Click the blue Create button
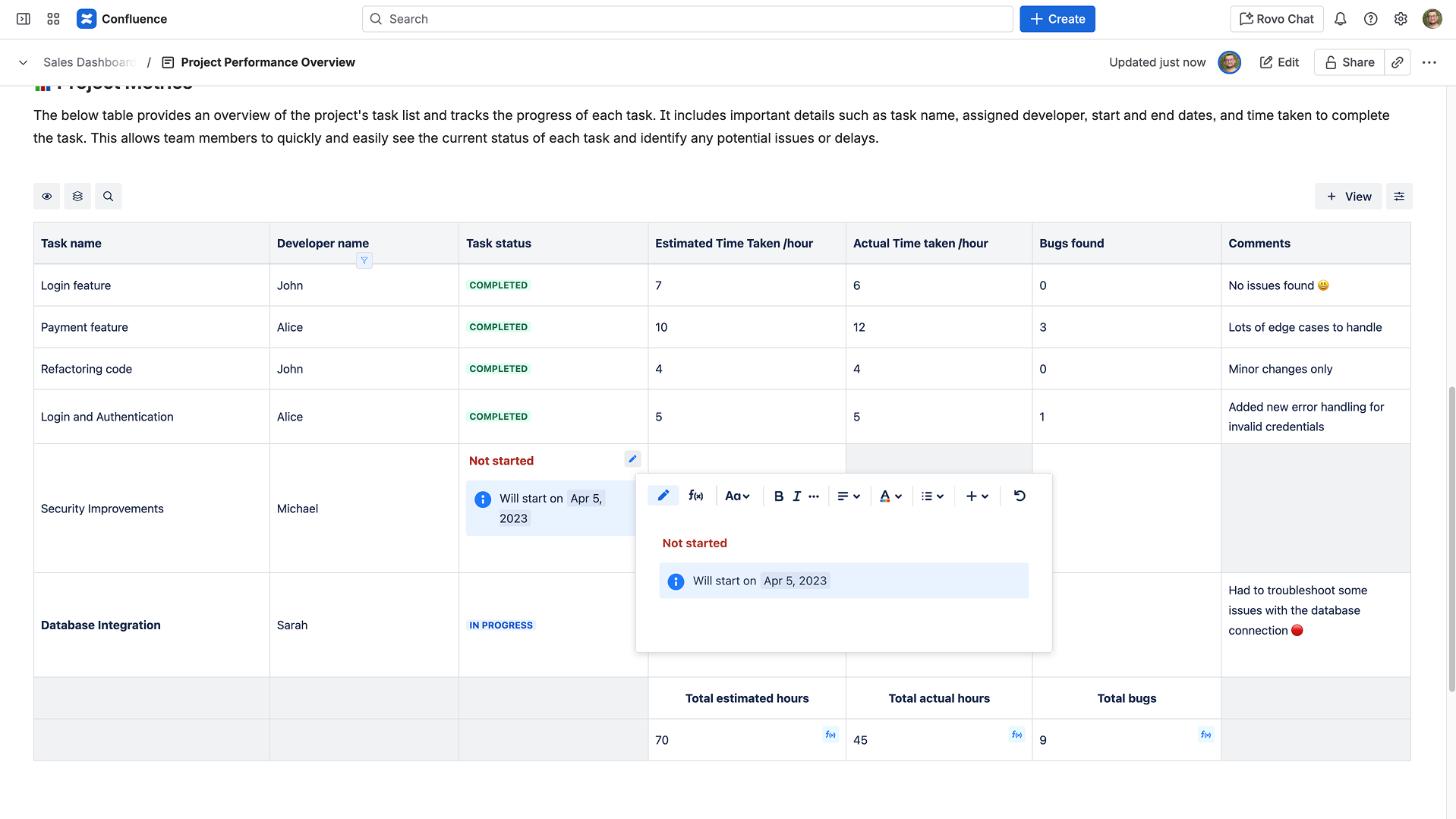 1057,19
